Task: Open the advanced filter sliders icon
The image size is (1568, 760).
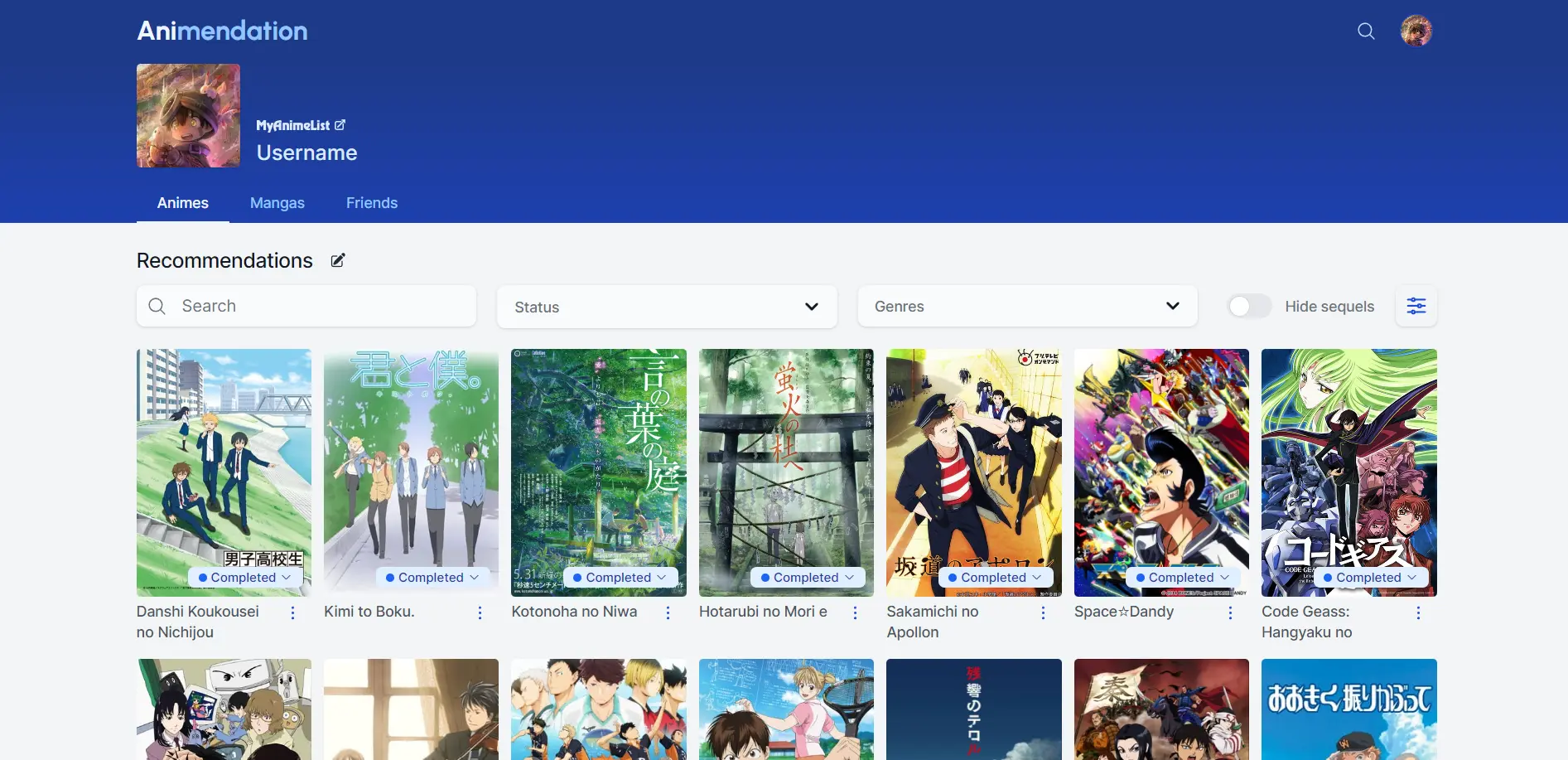Action: 1416,307
